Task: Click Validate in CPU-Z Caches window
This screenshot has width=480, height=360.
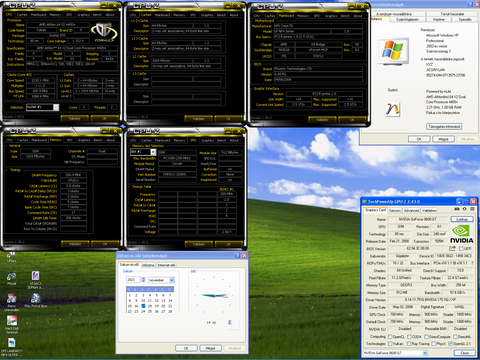Action: click(198, 119)
